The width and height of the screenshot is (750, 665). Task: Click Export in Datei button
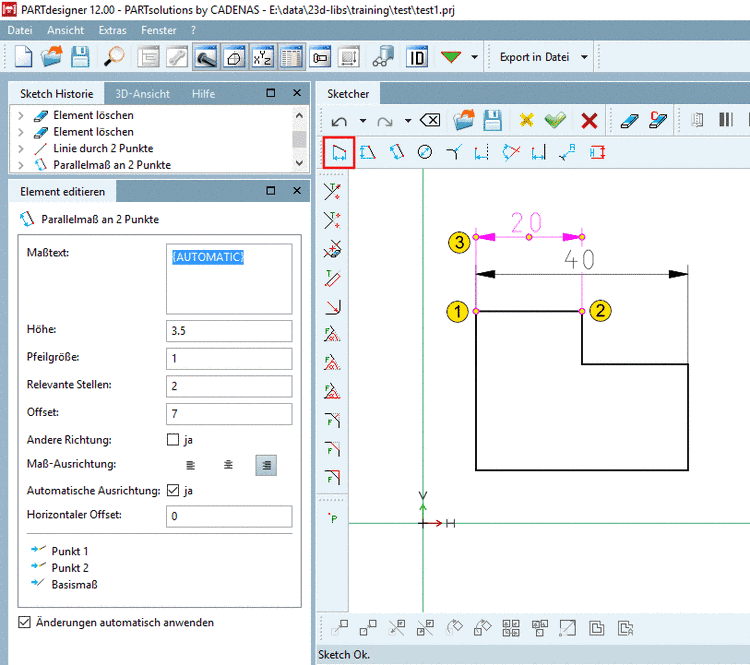point(534,57)
